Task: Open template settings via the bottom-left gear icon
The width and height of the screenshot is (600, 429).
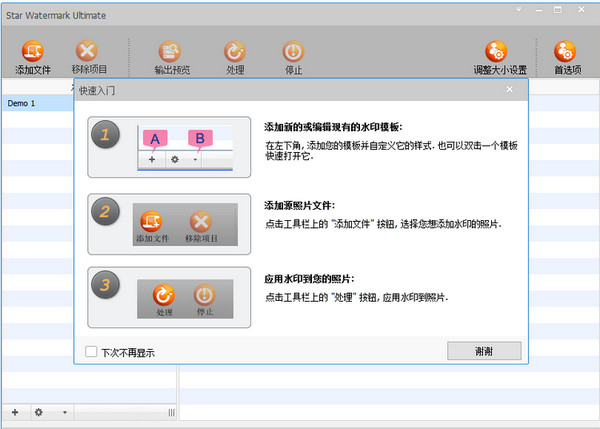Action: 39,412
